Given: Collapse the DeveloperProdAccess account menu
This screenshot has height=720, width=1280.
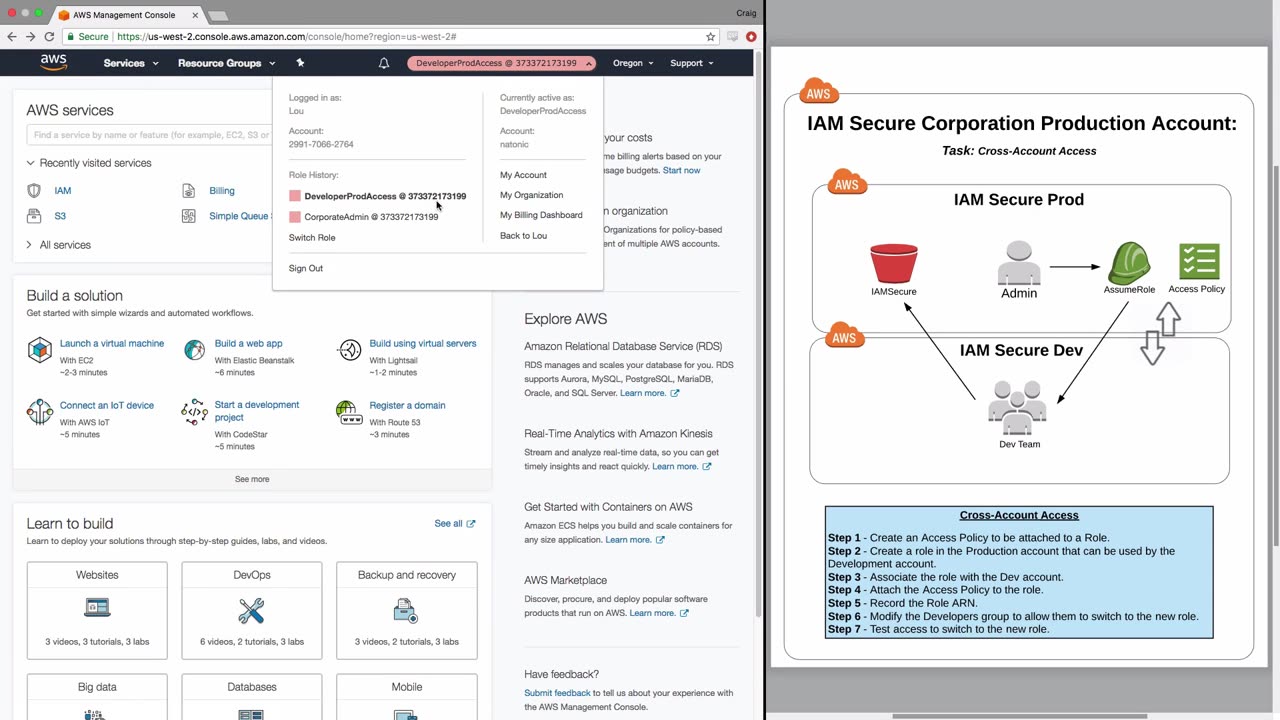Looking at the screenshot, I should [x=502, y=63].
